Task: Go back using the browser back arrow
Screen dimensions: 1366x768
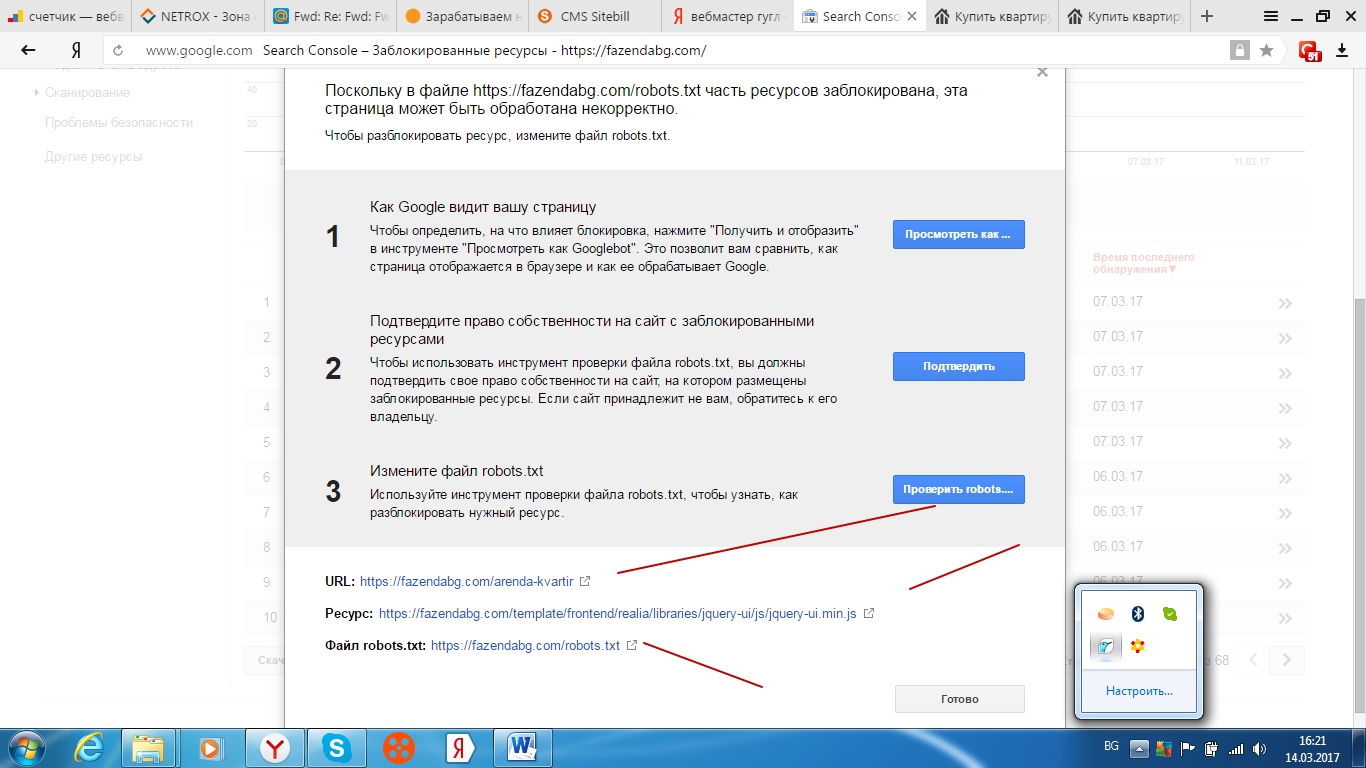Action: click(x=28, y=50)
